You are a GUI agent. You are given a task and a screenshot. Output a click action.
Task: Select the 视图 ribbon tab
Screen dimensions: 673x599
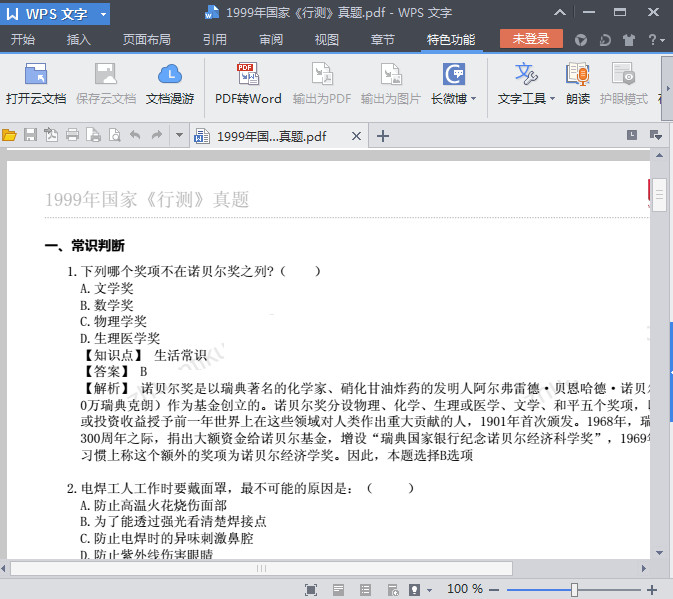(327, 40)
